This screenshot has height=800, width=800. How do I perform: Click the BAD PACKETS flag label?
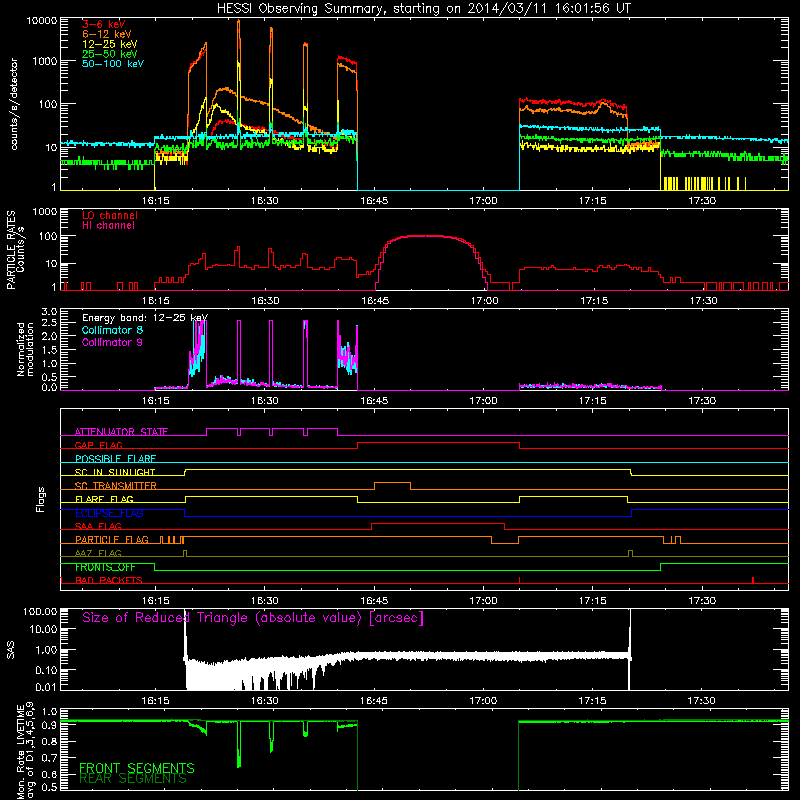pyautogui.click(x=109, y=580)
